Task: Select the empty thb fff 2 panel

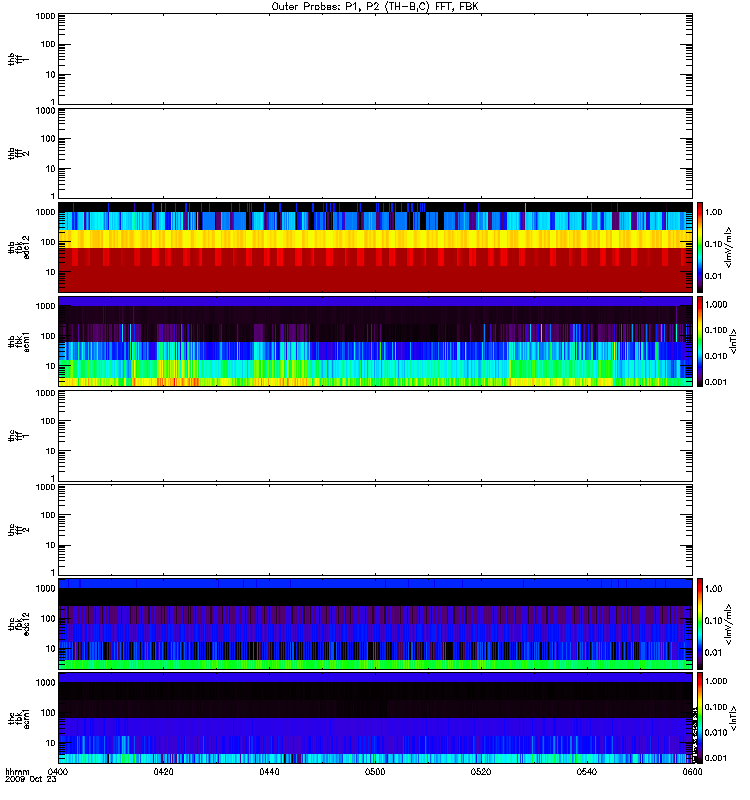Action: coord(375,153)
